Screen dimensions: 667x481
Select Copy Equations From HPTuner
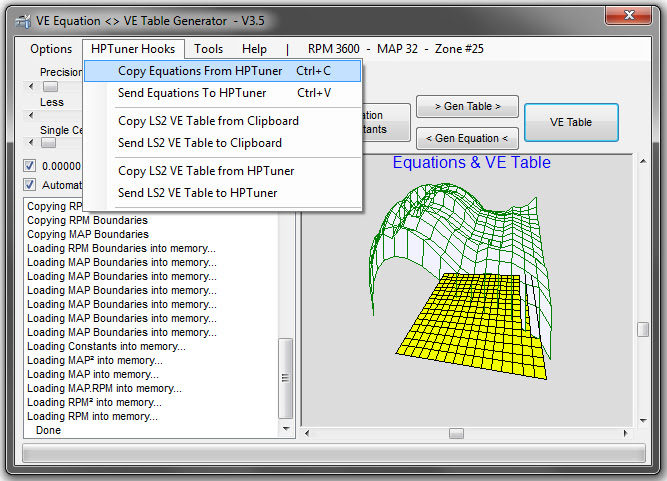pyautogui.click(x=222, y=71)
